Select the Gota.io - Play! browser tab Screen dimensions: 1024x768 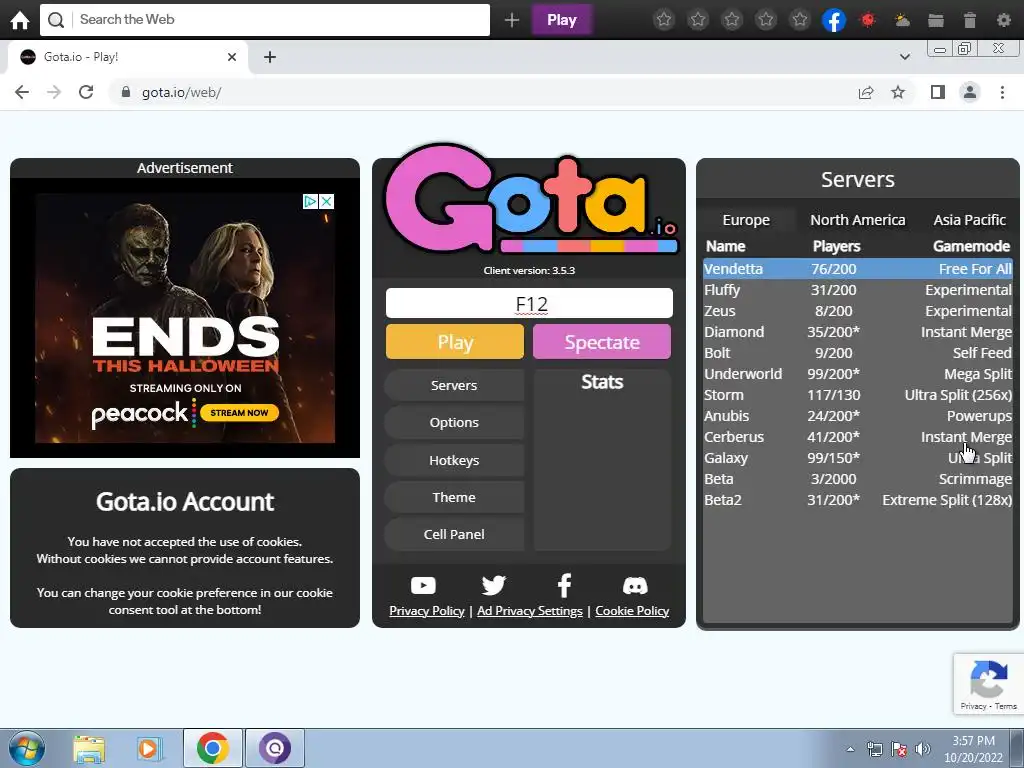pos(128,57)
